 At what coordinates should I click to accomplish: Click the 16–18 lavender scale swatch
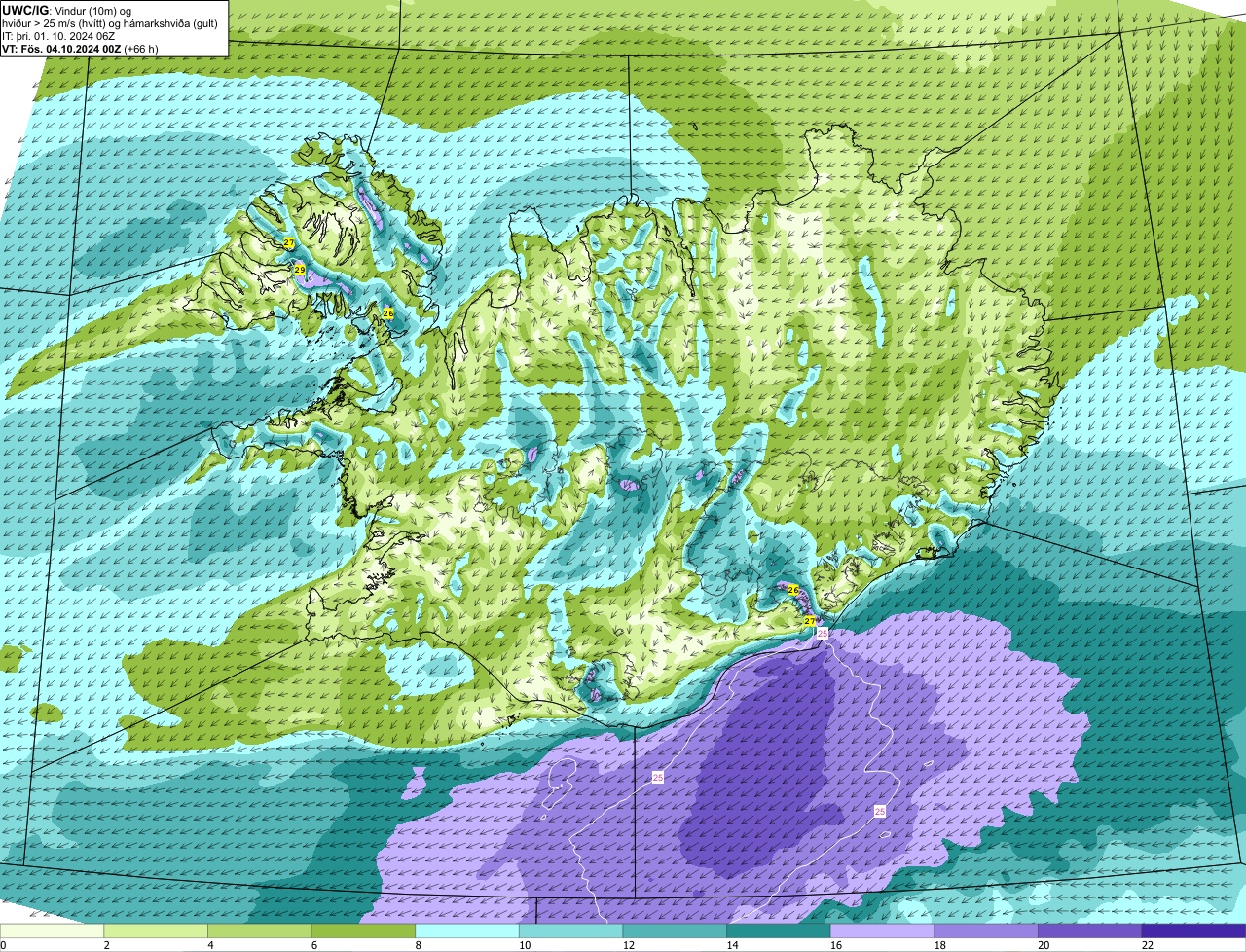click(882, 931)
